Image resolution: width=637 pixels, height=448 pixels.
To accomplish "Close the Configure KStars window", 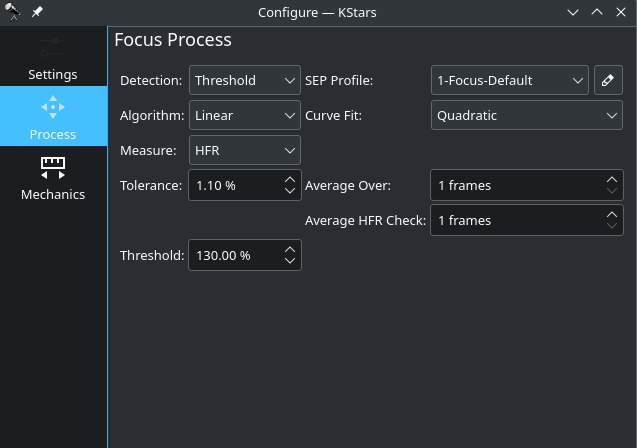I will (621, 12).
